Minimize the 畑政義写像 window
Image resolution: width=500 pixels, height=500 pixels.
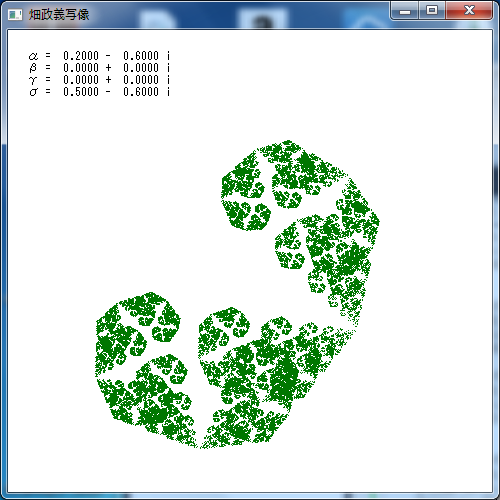(405, 11)
